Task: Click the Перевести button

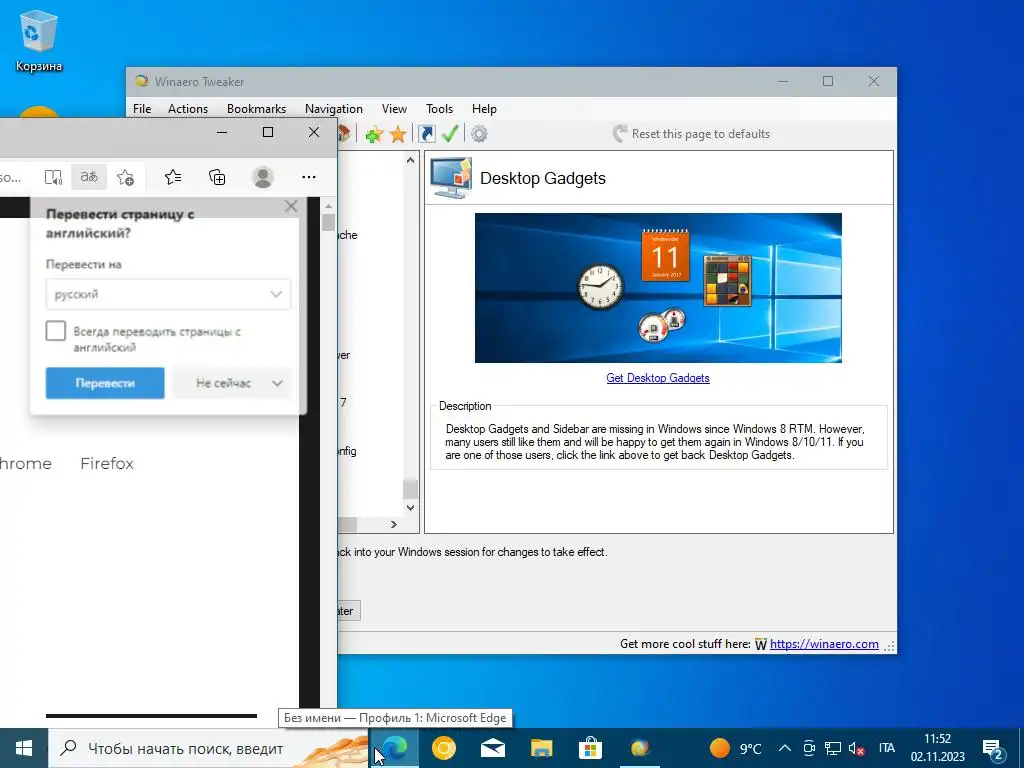Action: pyautogui.click(x=105, y=383)
